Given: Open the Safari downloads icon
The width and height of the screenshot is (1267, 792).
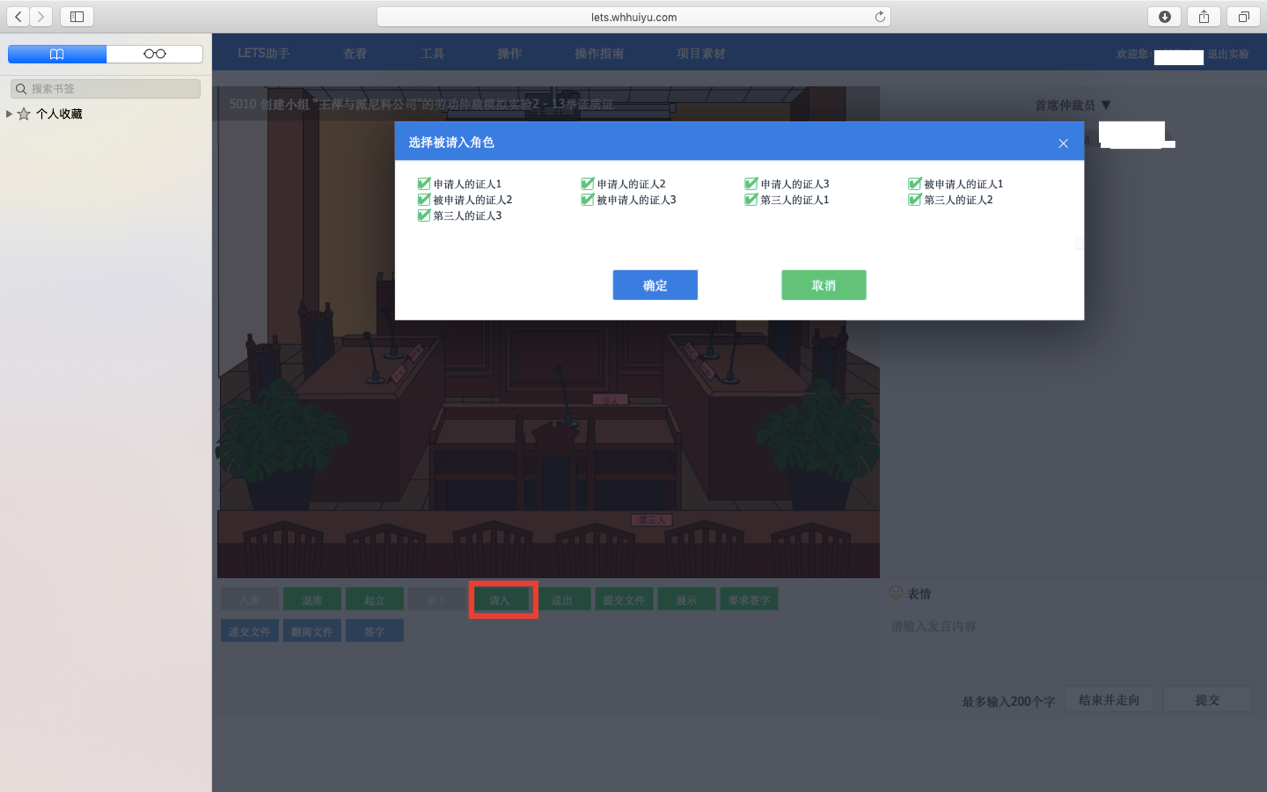Looking at the screenshot, I should [1164, 17].
